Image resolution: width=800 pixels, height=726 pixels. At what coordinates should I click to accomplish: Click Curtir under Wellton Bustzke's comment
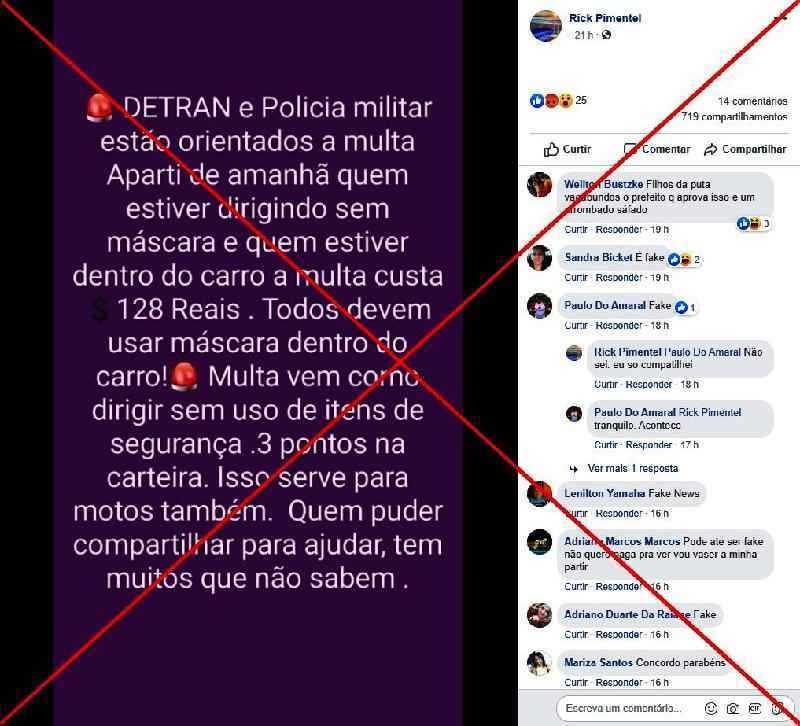576,230
